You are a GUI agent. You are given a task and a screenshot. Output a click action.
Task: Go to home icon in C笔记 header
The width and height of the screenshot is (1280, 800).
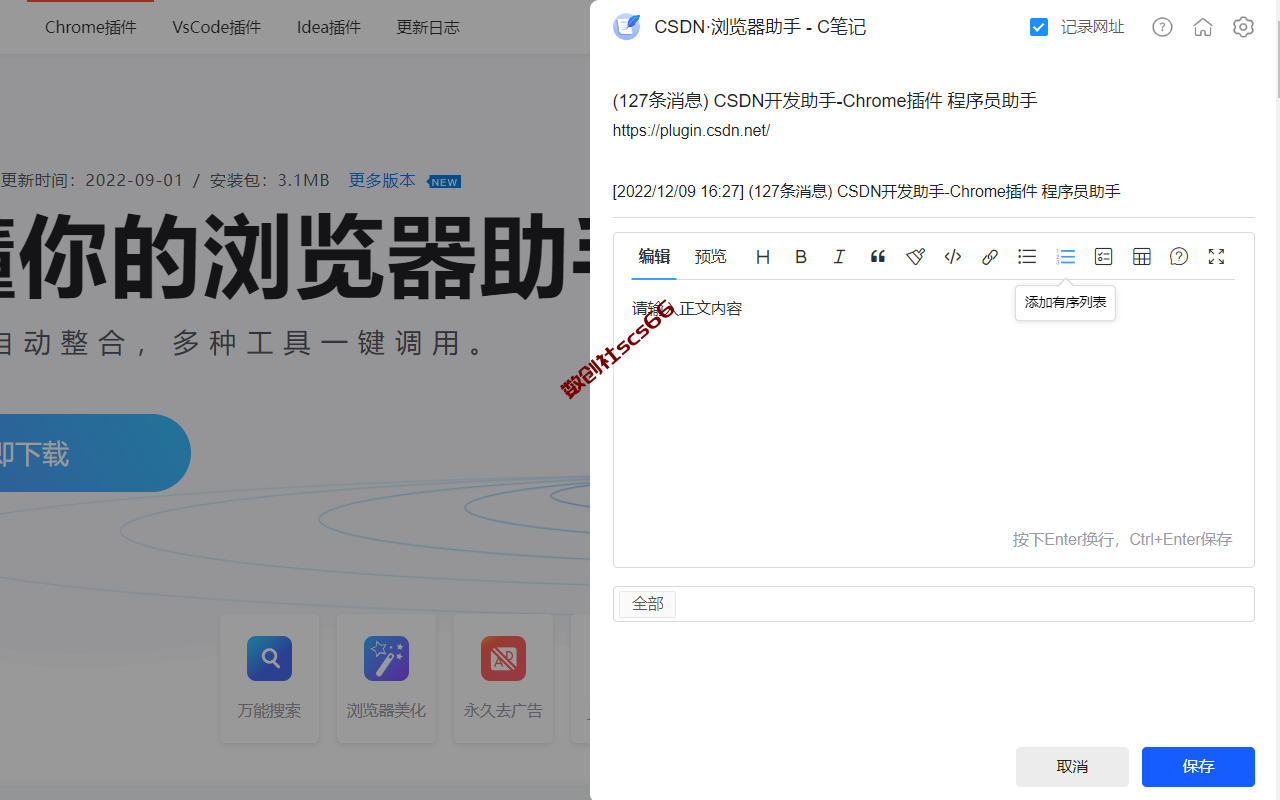pos(1203,27)
